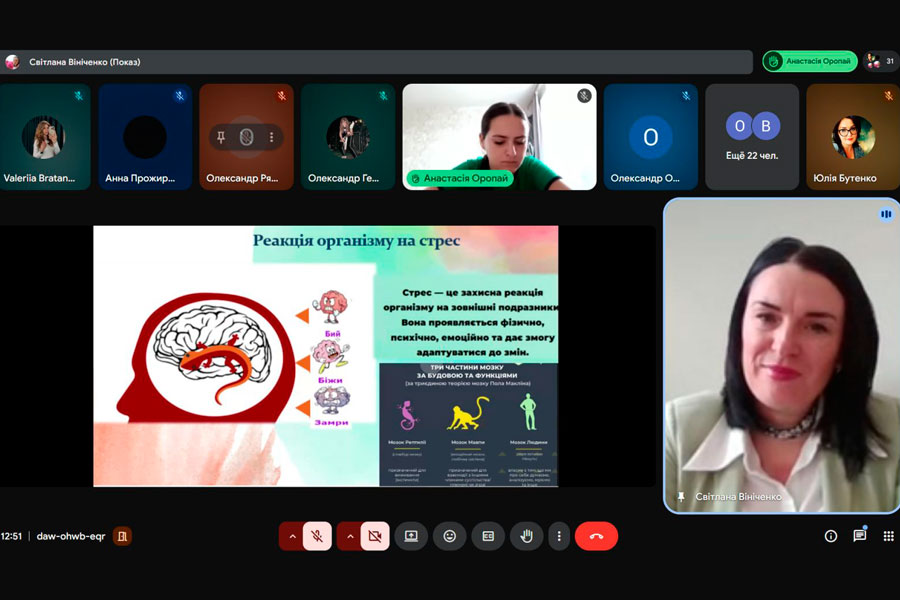Viewport: 900px width, 600px height.
Task: Click muted mic icon on Анна Прожир... tile
Action: coord(180,96)
